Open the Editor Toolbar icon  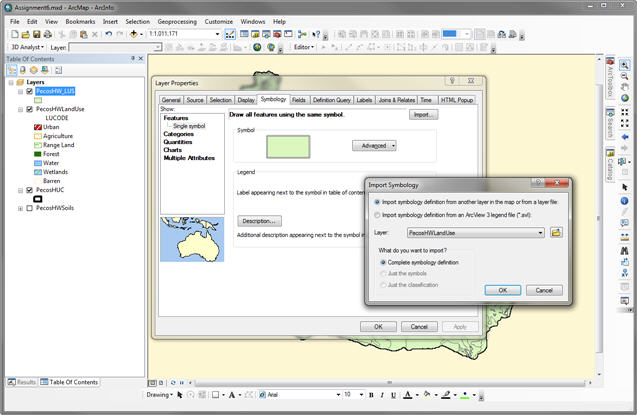[x=230, y=34]
